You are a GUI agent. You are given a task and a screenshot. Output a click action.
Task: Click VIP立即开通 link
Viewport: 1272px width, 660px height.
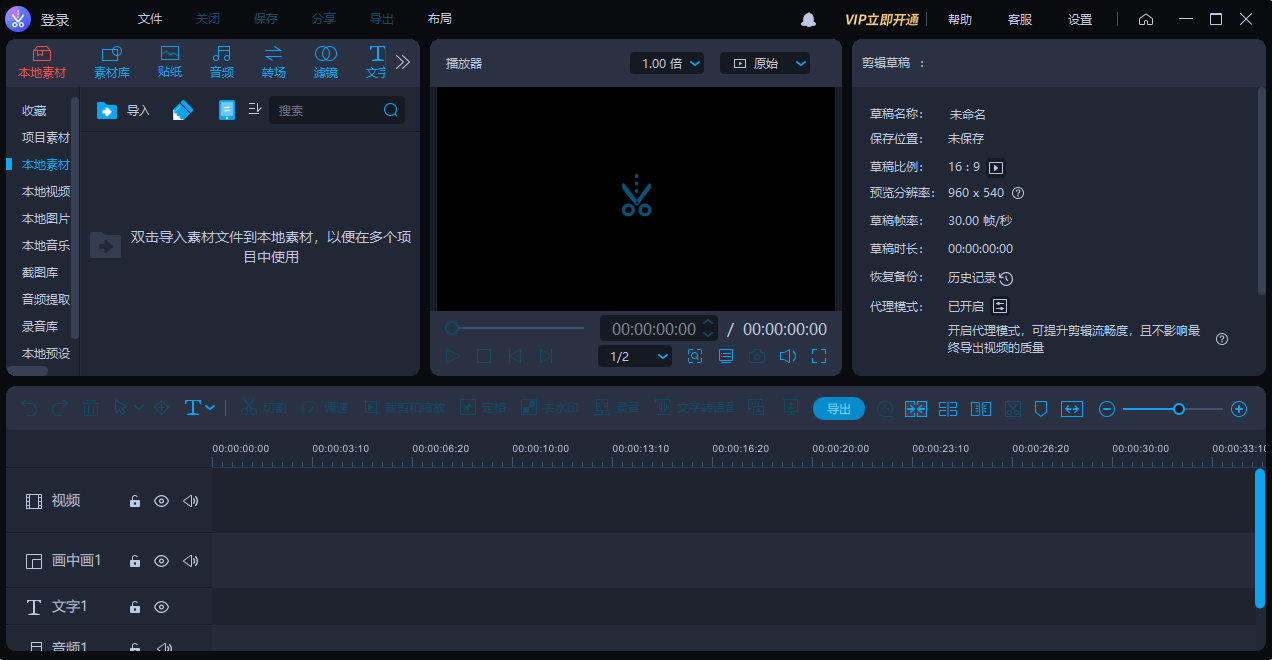pyautogui.click(x=882, y=20)
